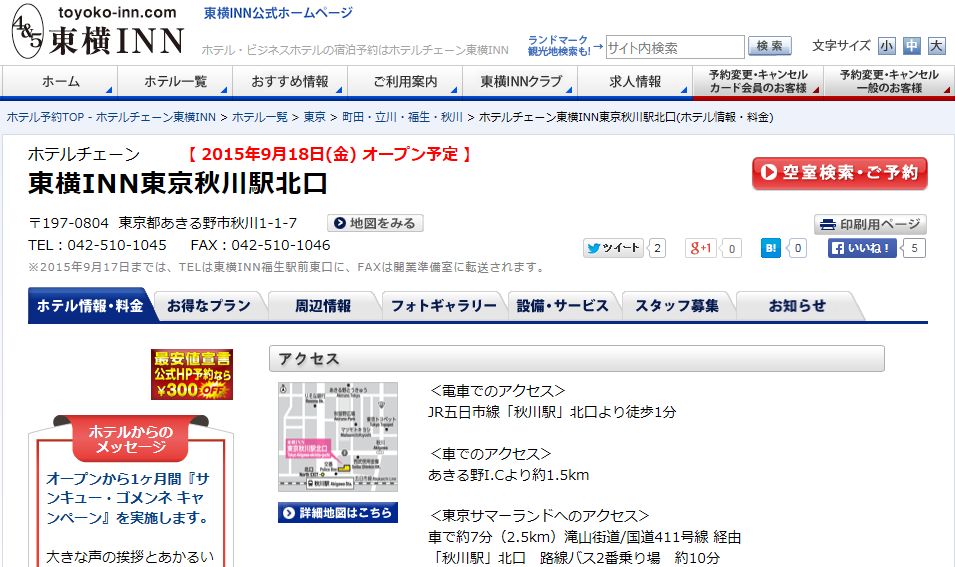Click the あきる野I.Cより約1.5km line
Screen dimensions: 955x567
pos(509,474)
